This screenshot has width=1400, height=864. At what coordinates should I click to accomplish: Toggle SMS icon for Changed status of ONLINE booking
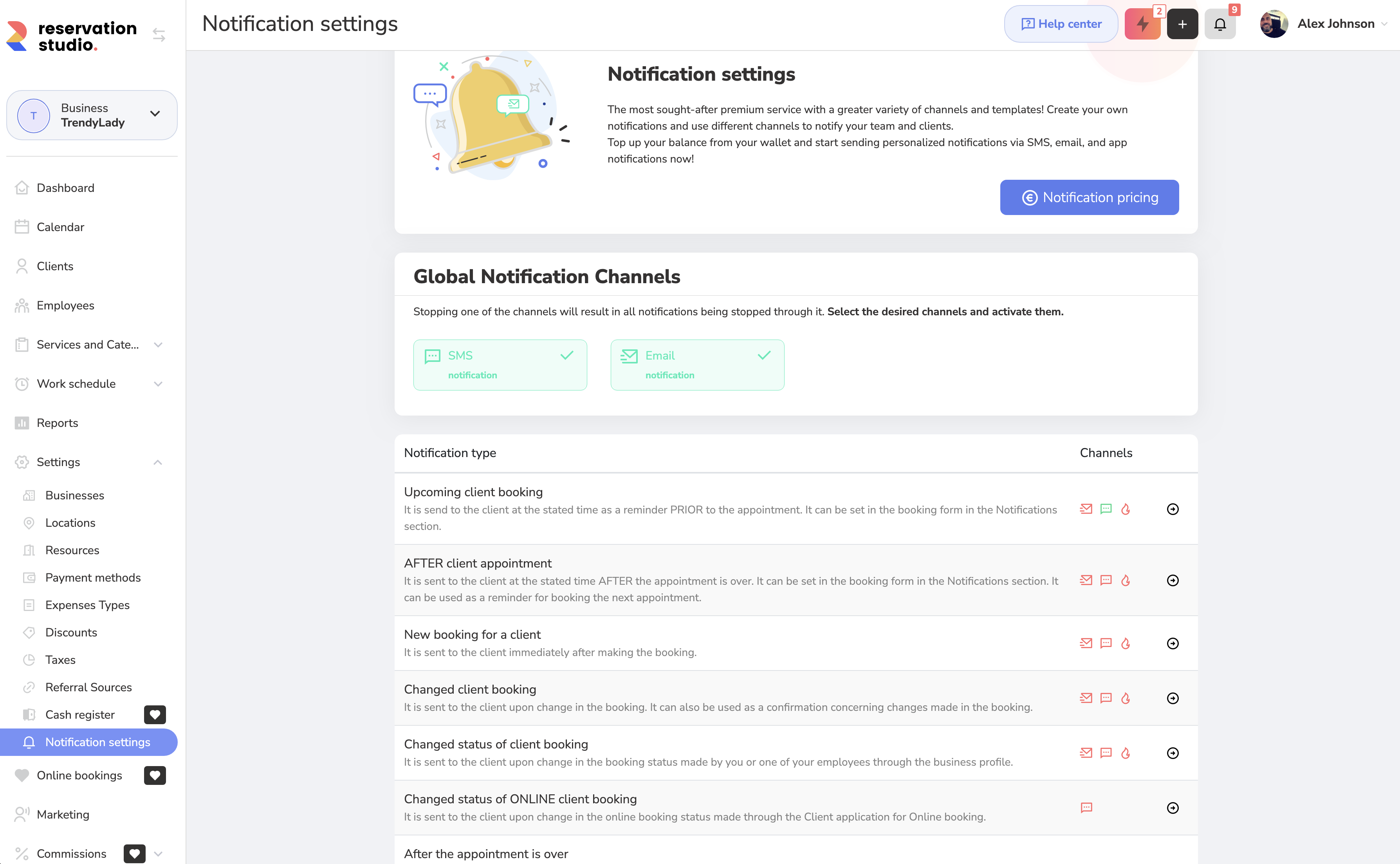tap(1086, 808)
